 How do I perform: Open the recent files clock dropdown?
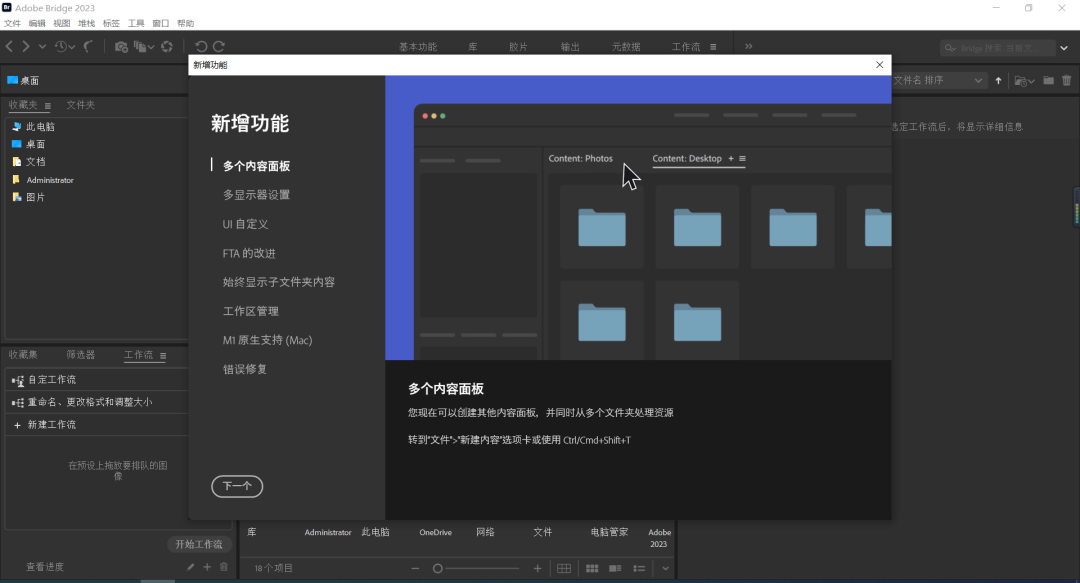coord(65,46)
